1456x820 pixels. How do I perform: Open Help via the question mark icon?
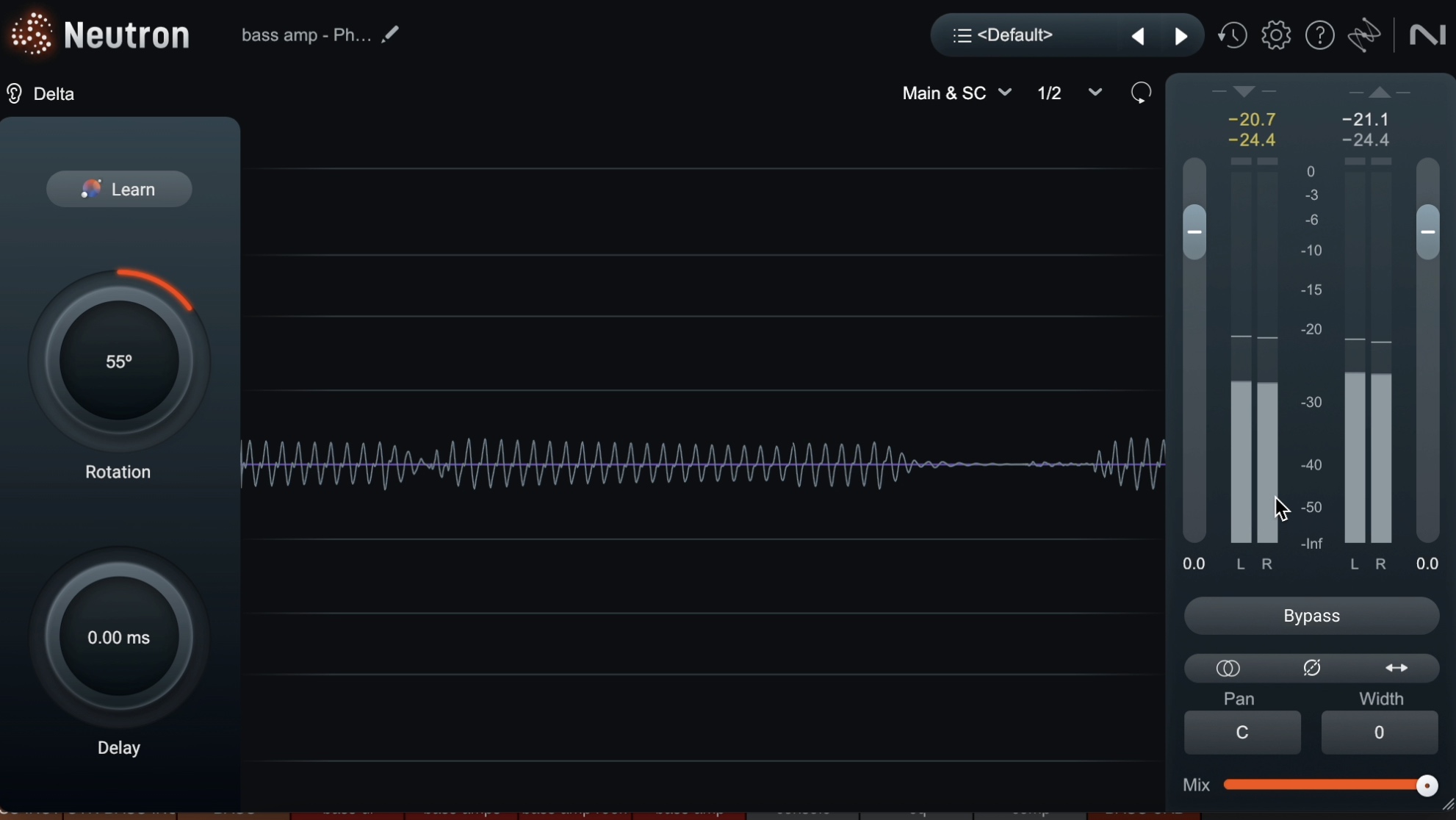1320,35
